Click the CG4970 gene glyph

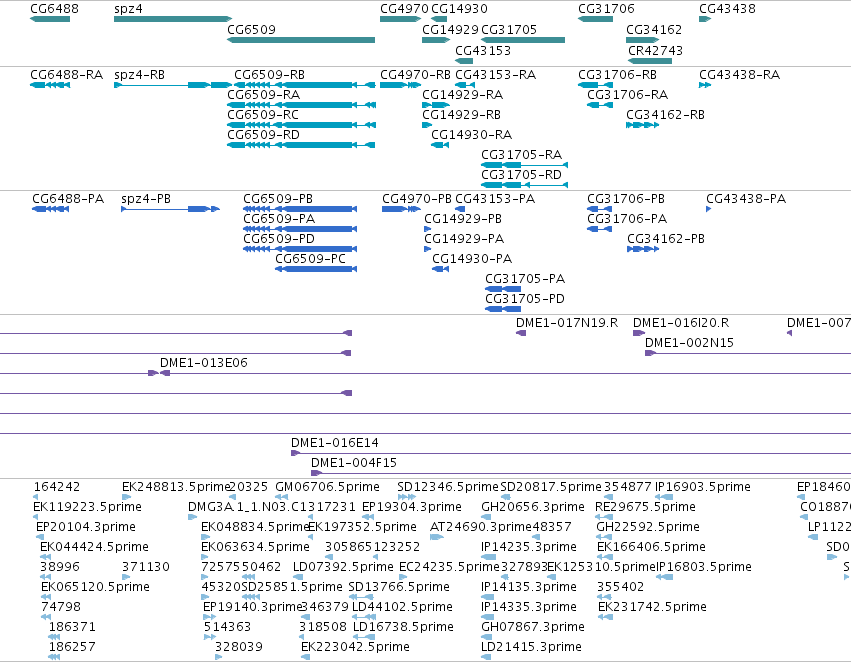coord(401,19)
